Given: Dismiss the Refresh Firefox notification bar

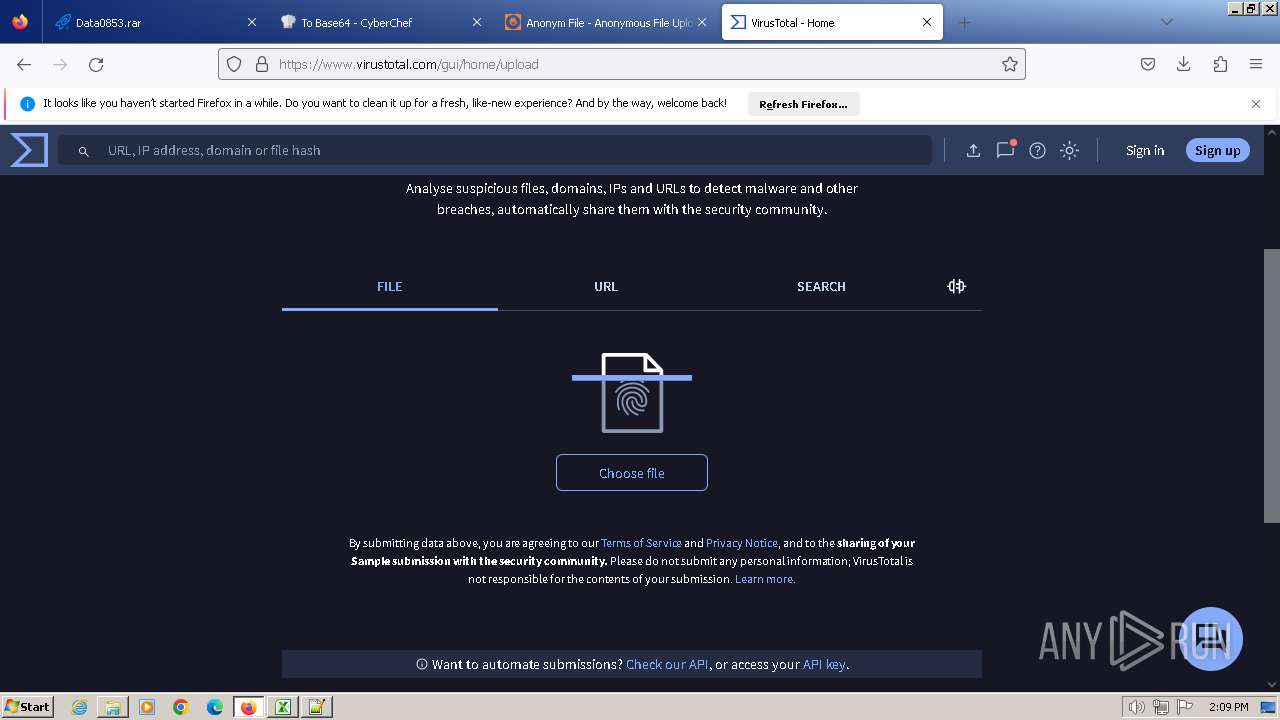Looking at the screenshot, I should point(1256,104).
